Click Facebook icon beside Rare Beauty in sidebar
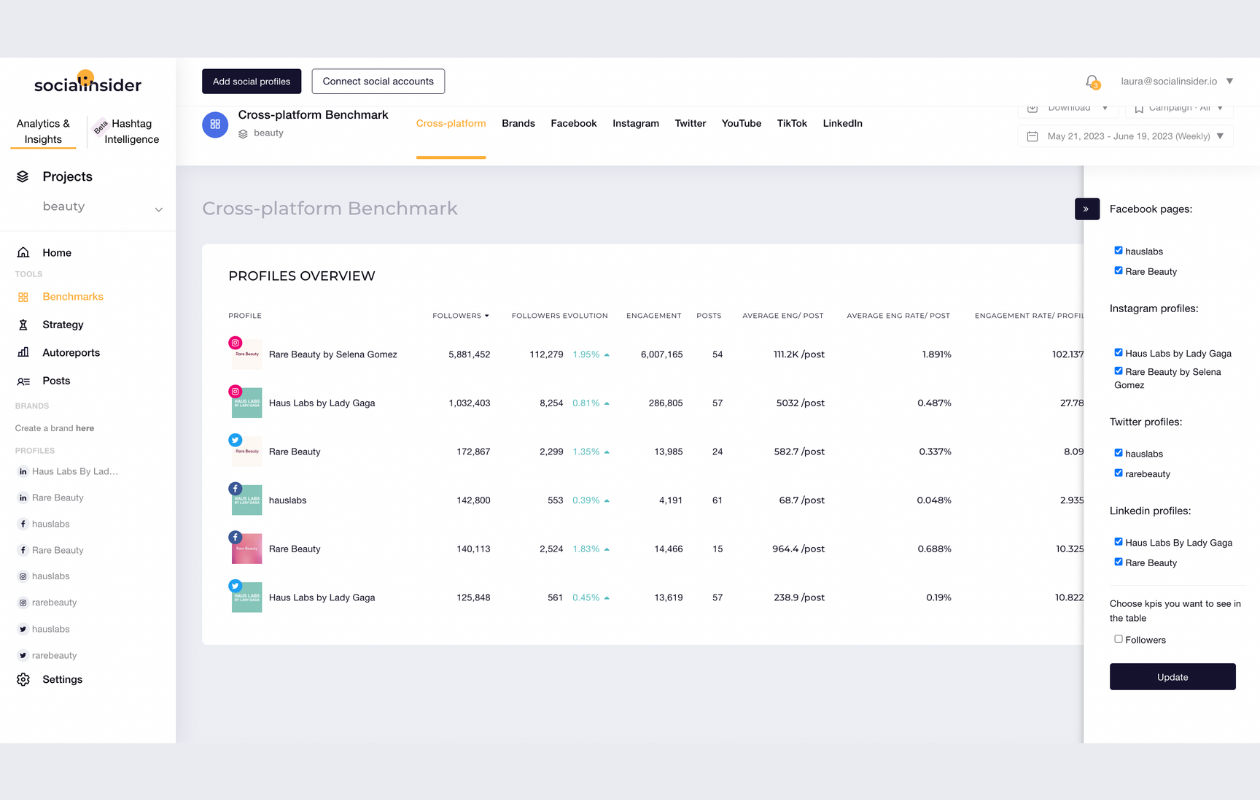 point(23,550)
